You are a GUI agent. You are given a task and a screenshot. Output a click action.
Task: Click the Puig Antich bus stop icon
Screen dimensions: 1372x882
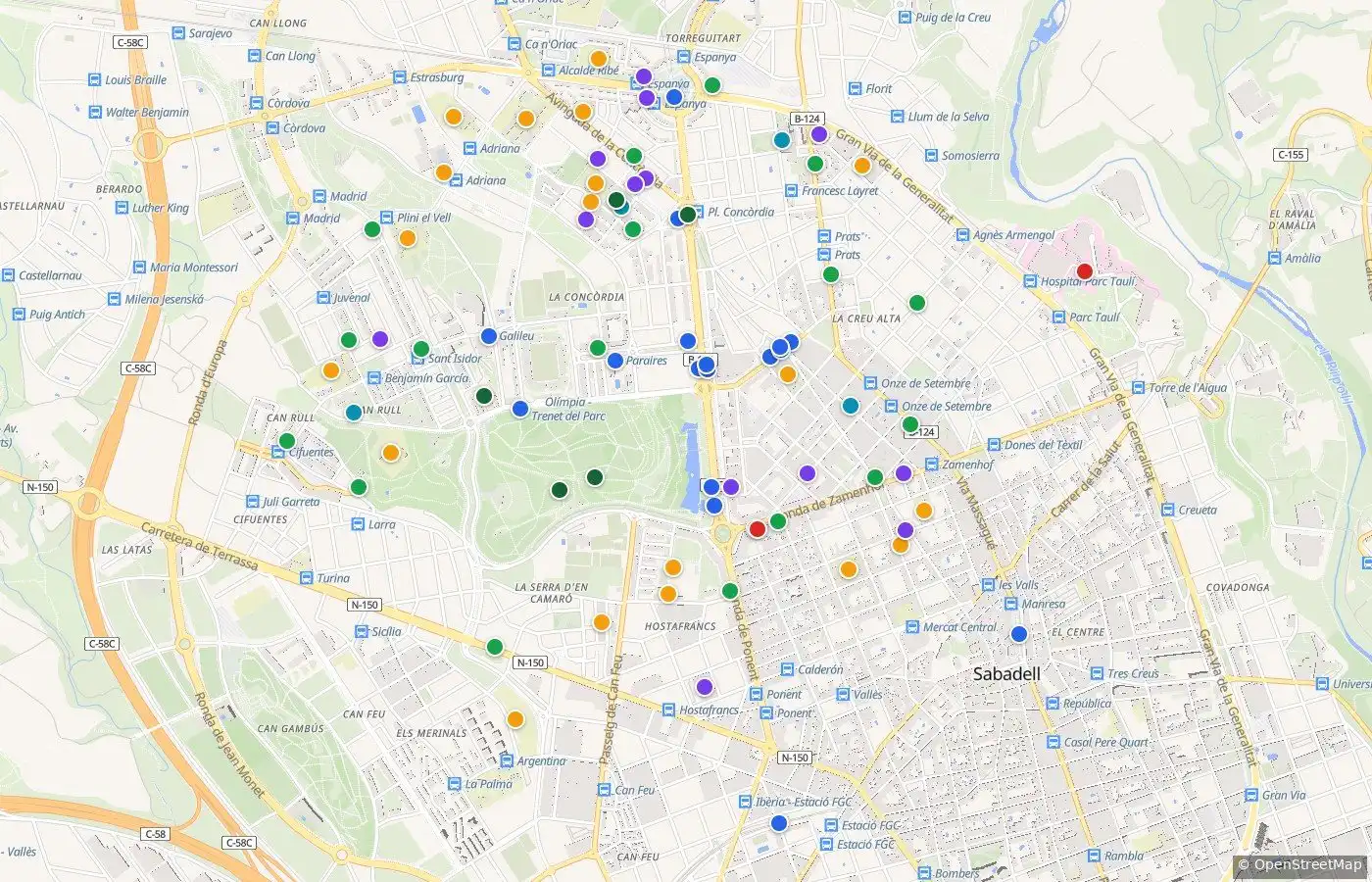[19, 315]
